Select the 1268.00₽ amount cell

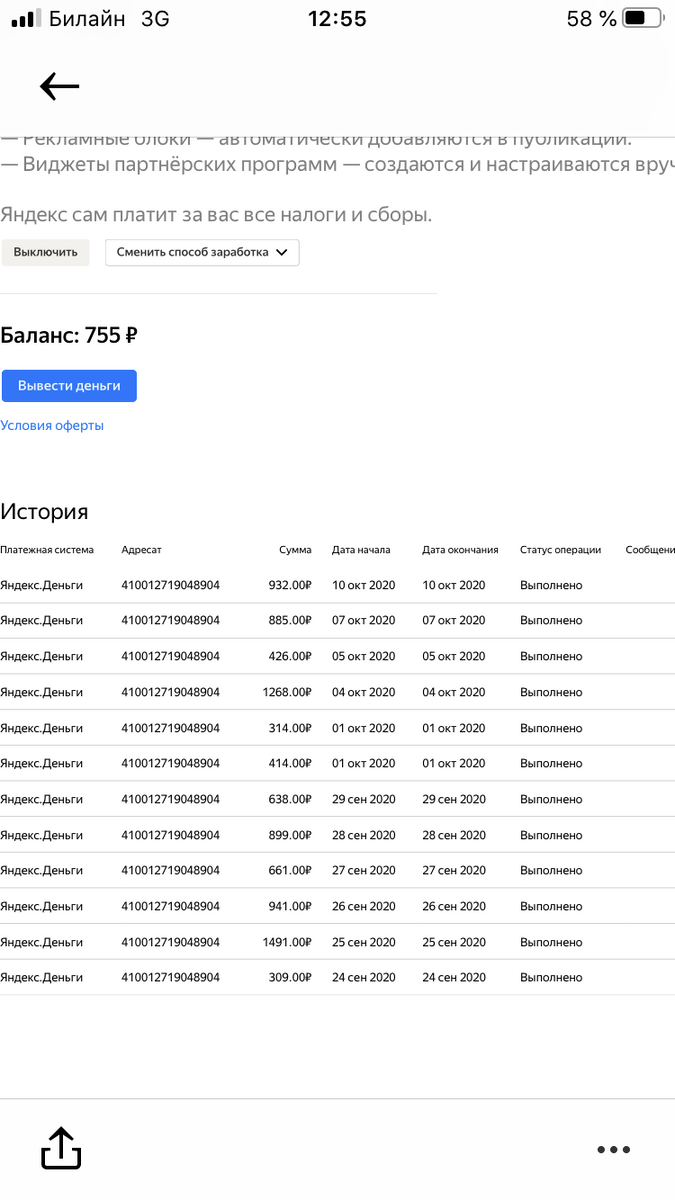[288, 692]
